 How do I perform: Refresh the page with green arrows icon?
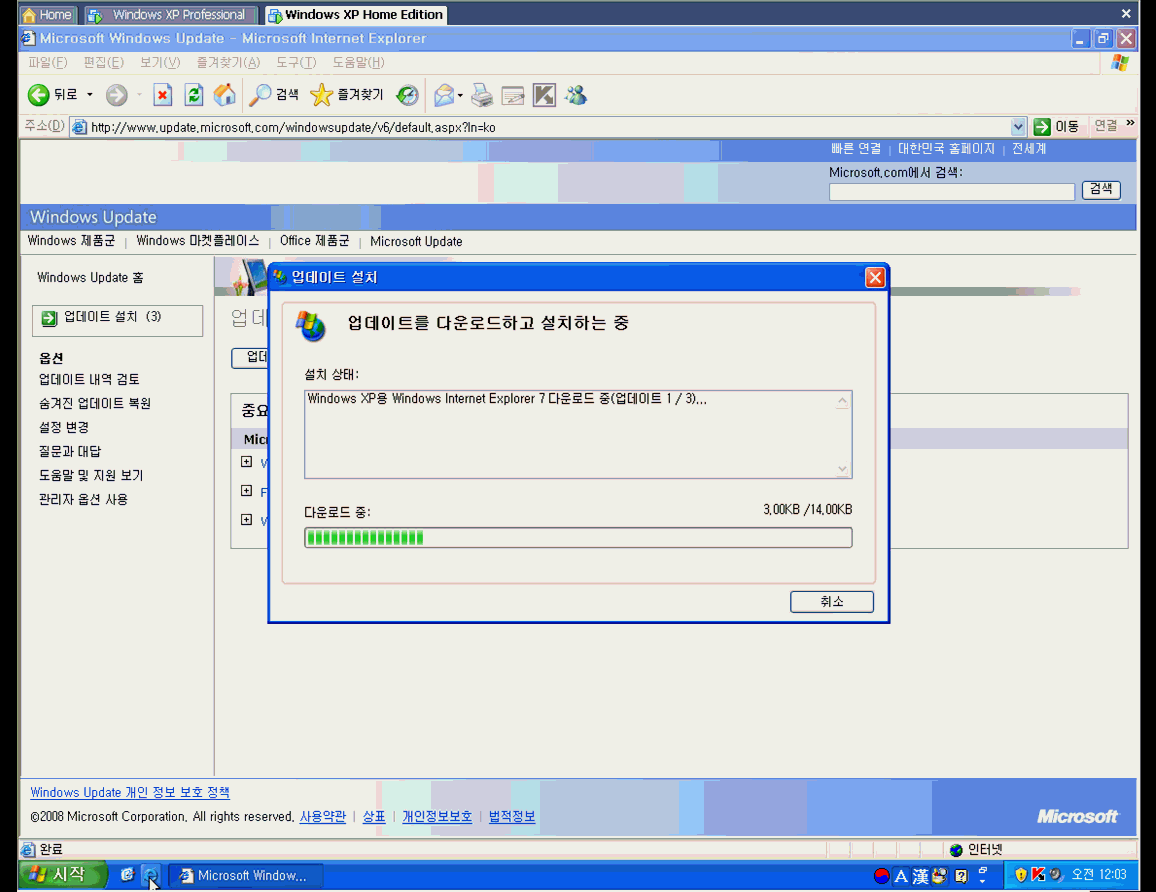194,94
